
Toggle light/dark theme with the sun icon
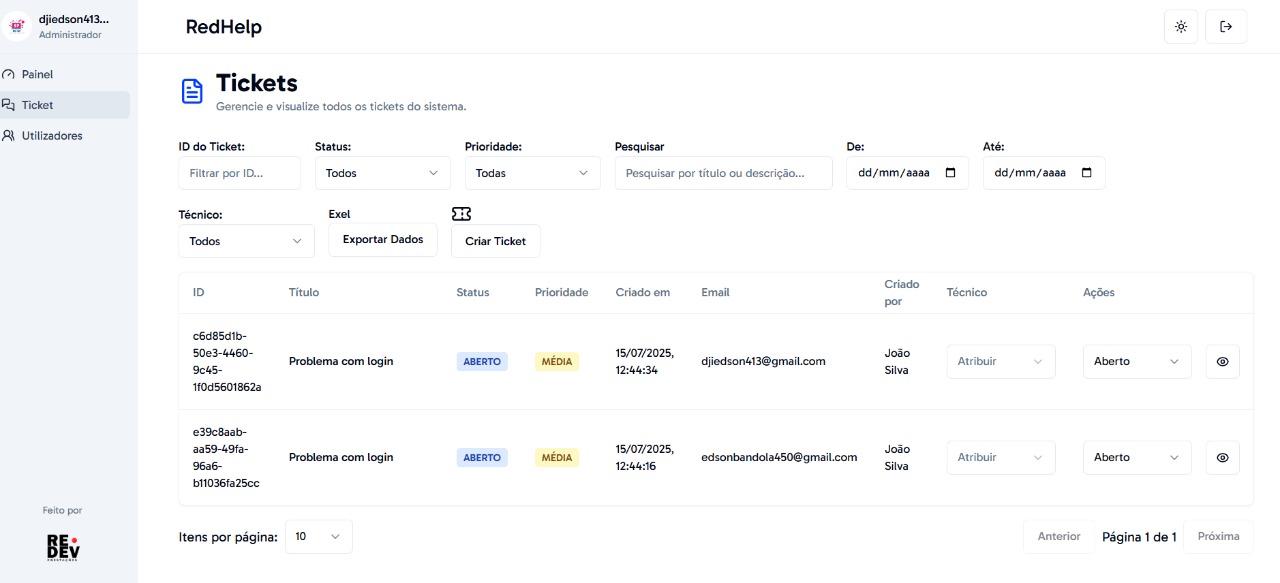pyautogui.click(x=1181, y=26)
